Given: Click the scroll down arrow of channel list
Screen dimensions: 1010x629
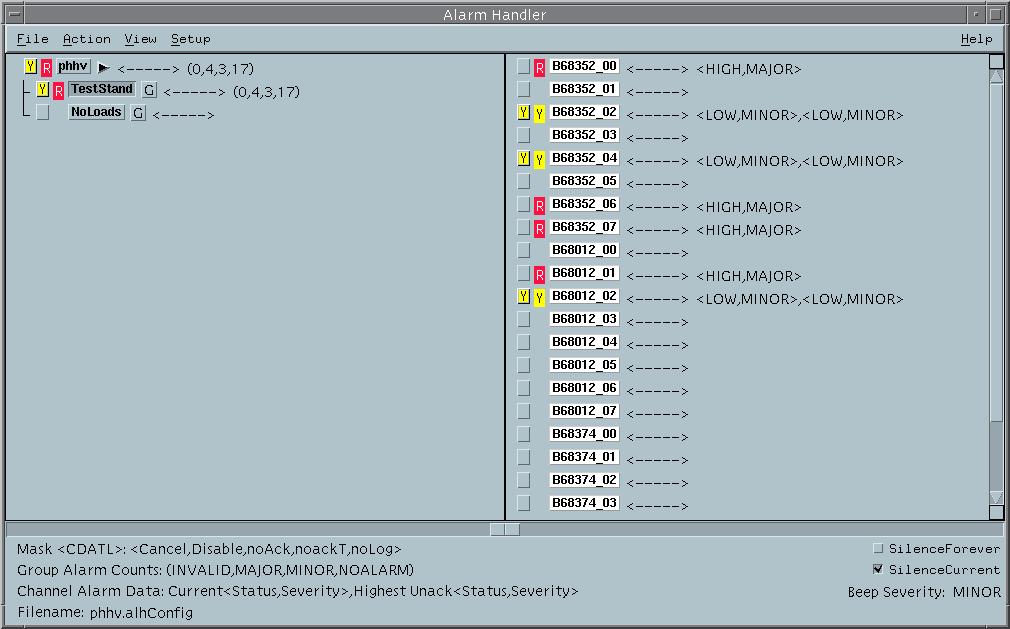Looking at the screenshot, I should [x=996, y=497].
